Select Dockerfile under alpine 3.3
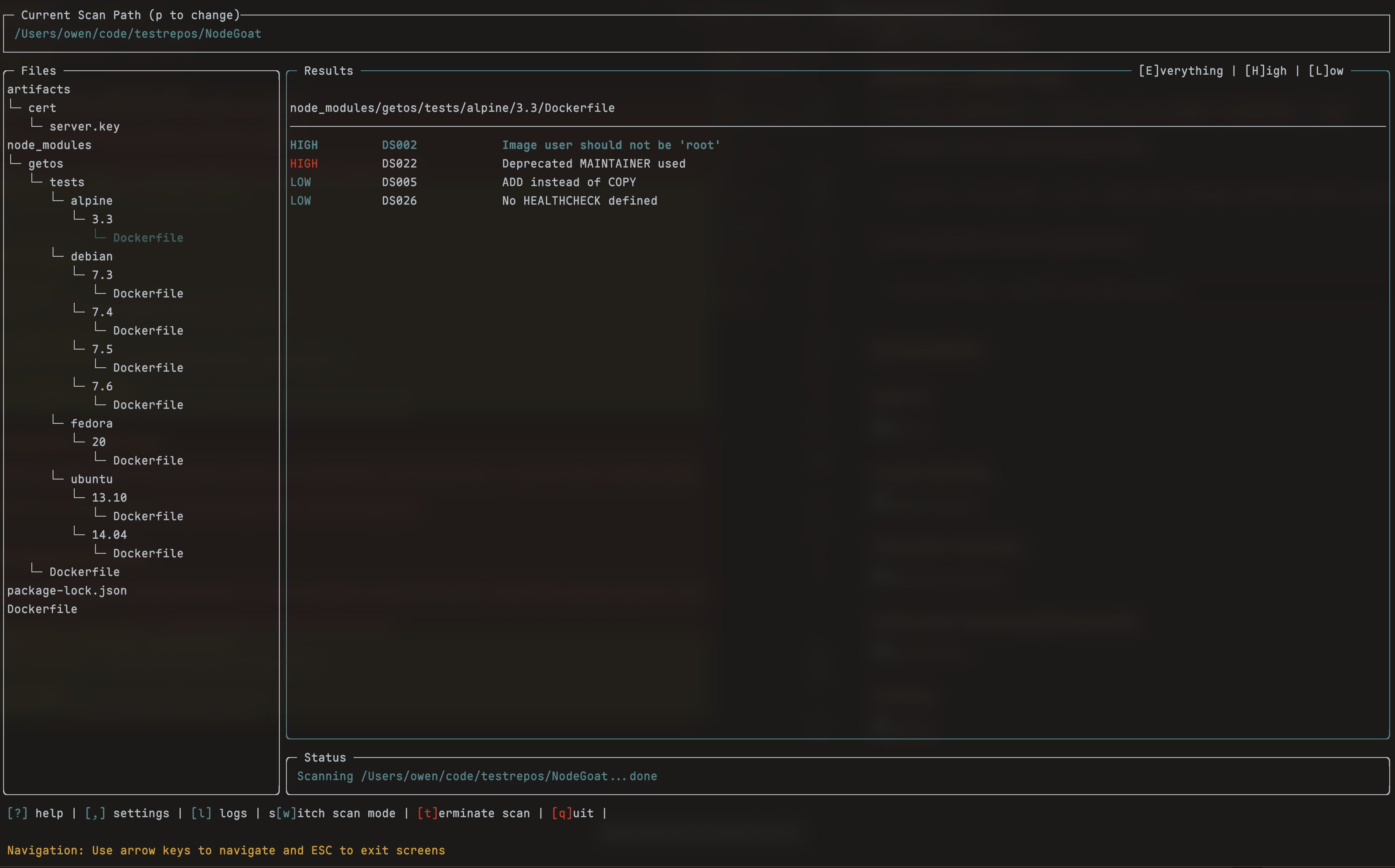This screenshot has height=868, width=1395. coord(148,238)
